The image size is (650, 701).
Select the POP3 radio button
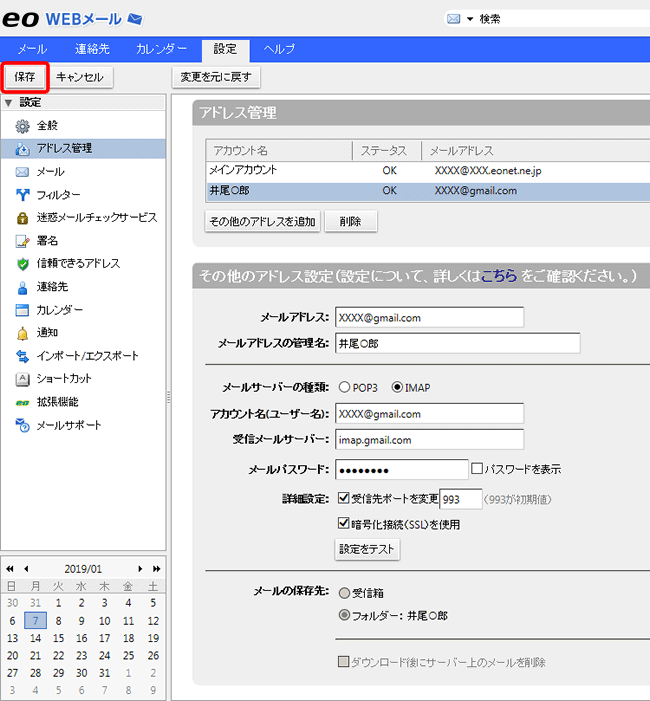pyautogui.click(x=344, y=387)
